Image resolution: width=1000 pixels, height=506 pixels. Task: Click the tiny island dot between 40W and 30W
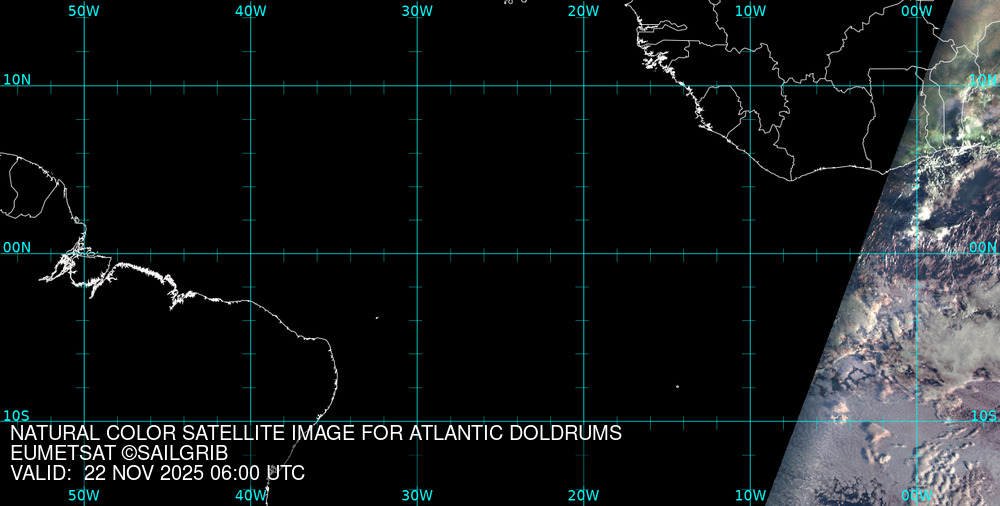377,318
